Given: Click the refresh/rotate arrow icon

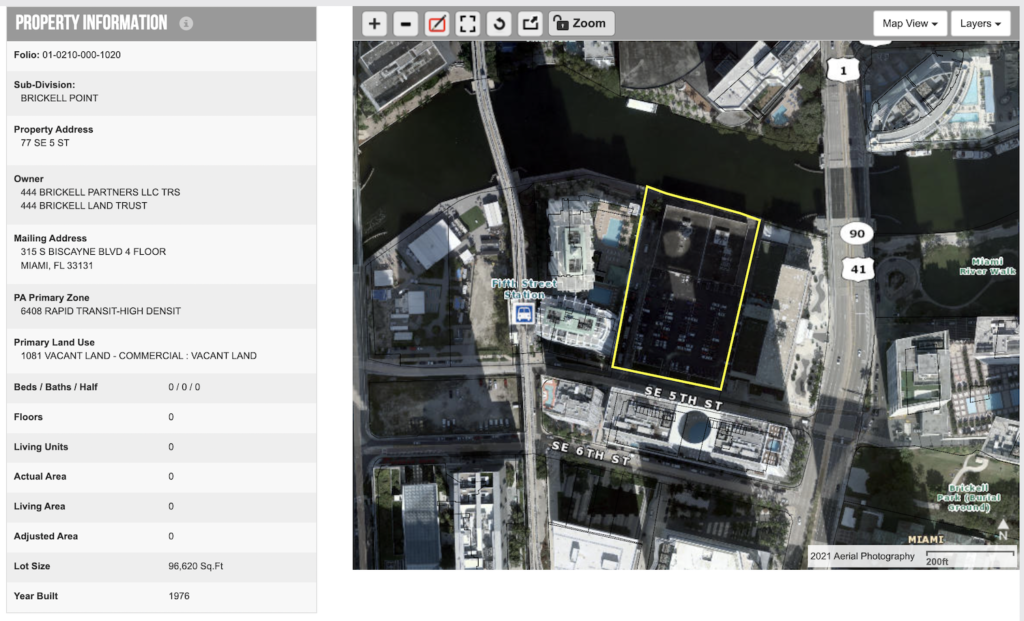Looking at the screenshot, I should point(498,22).
